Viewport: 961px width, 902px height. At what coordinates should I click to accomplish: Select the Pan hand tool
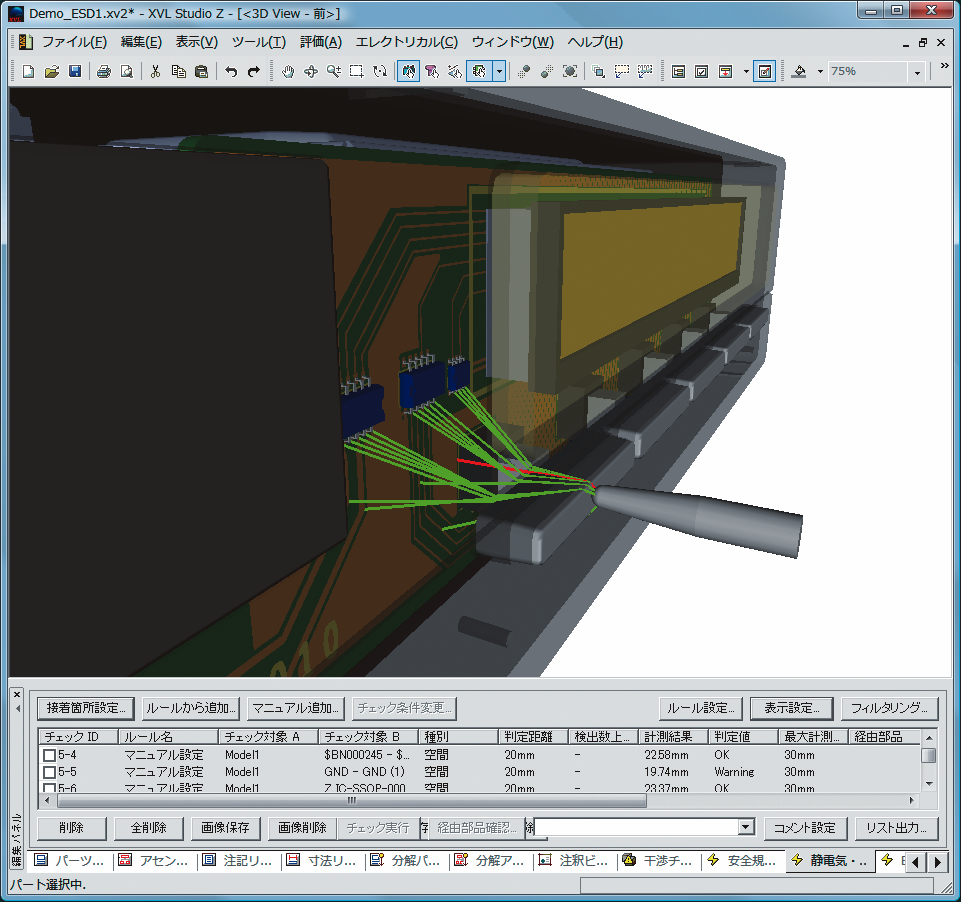(287, 72)
